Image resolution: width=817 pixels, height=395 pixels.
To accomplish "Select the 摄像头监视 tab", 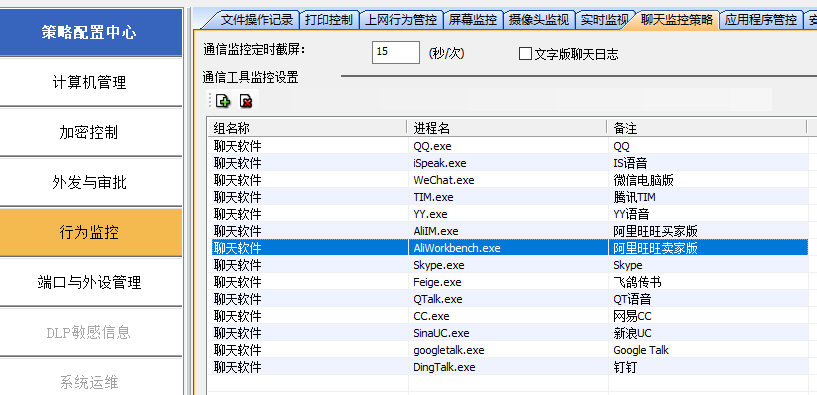I will [x=539, y=20].
